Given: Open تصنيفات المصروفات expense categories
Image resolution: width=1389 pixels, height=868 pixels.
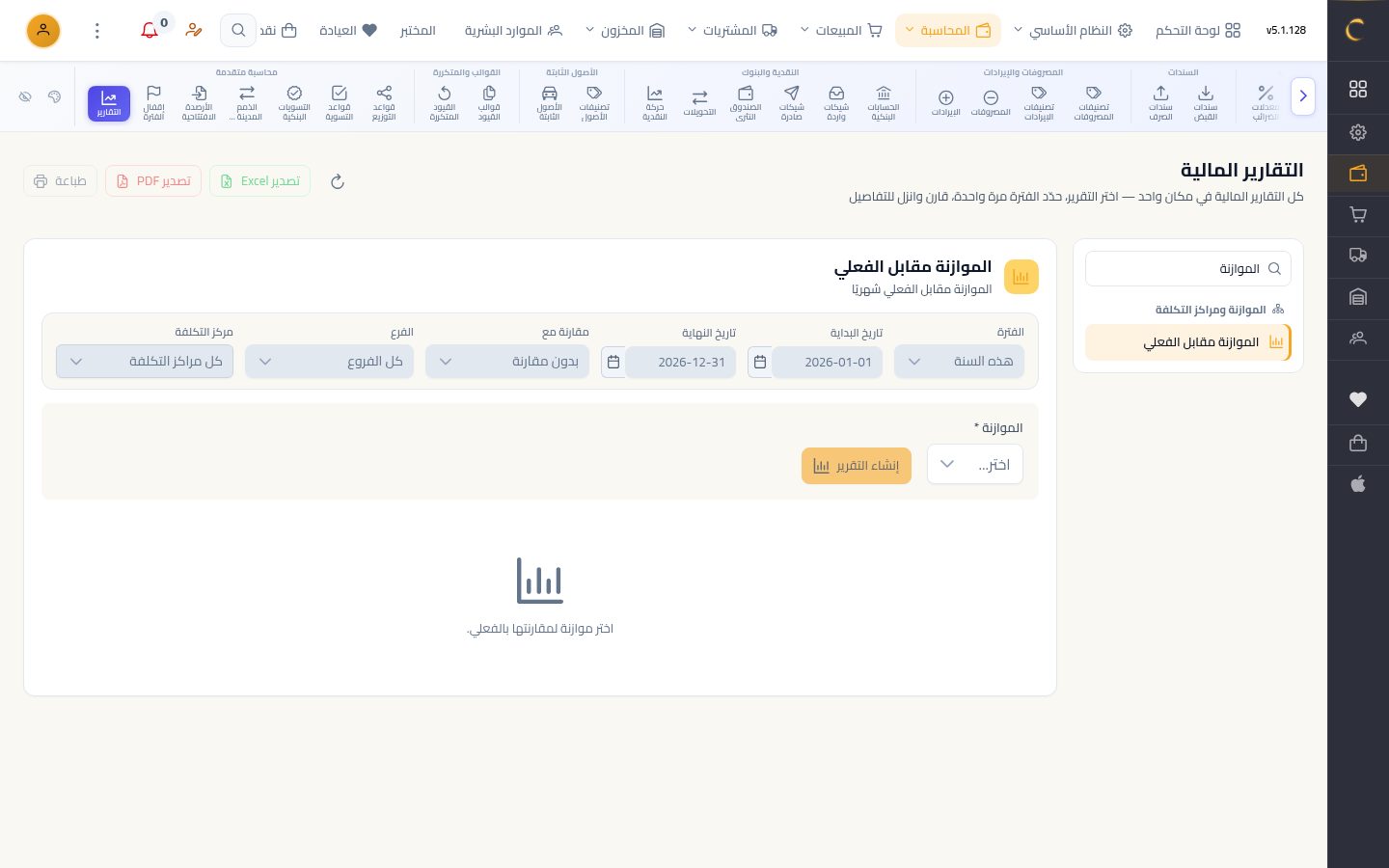Looking at the screenshot, I should [x=1094, y=103].
